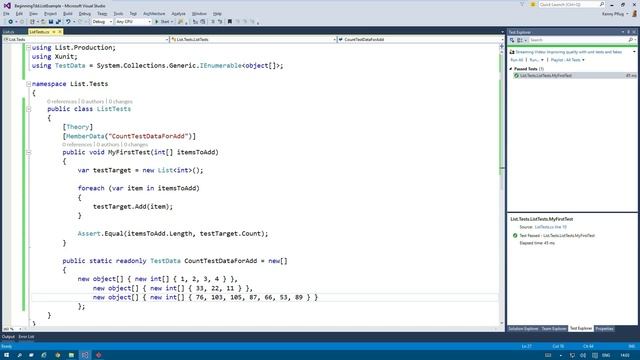Screen dimensions: 640x360
Task: Collapse the Passed Tests group
Action: [511, 69]
